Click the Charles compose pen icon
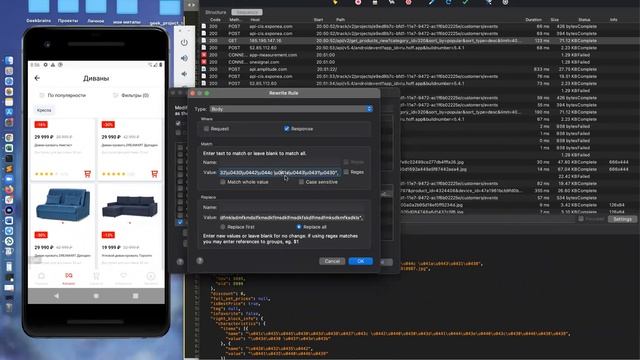This screenshot has height=360, width=640. point(431,2)
